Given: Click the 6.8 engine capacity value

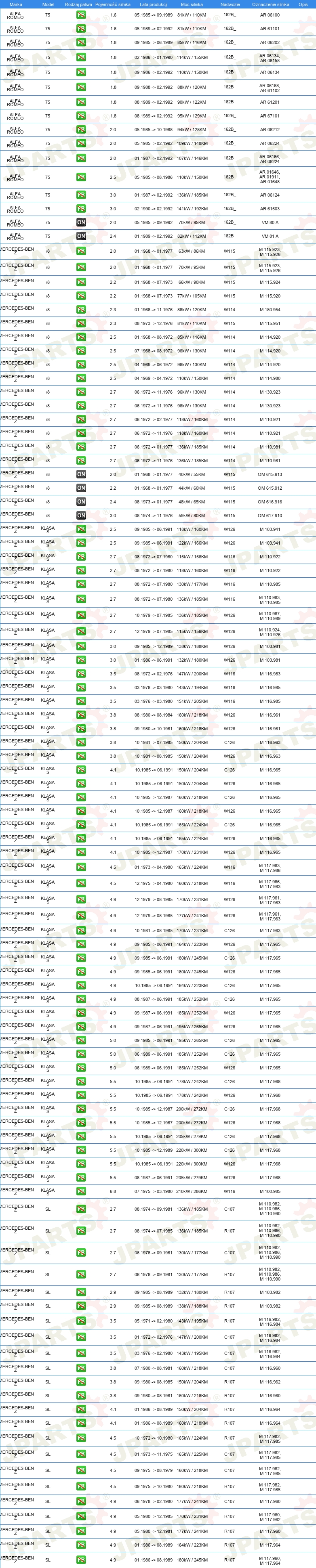Looking at the screenshot, I should [113, 1191].
